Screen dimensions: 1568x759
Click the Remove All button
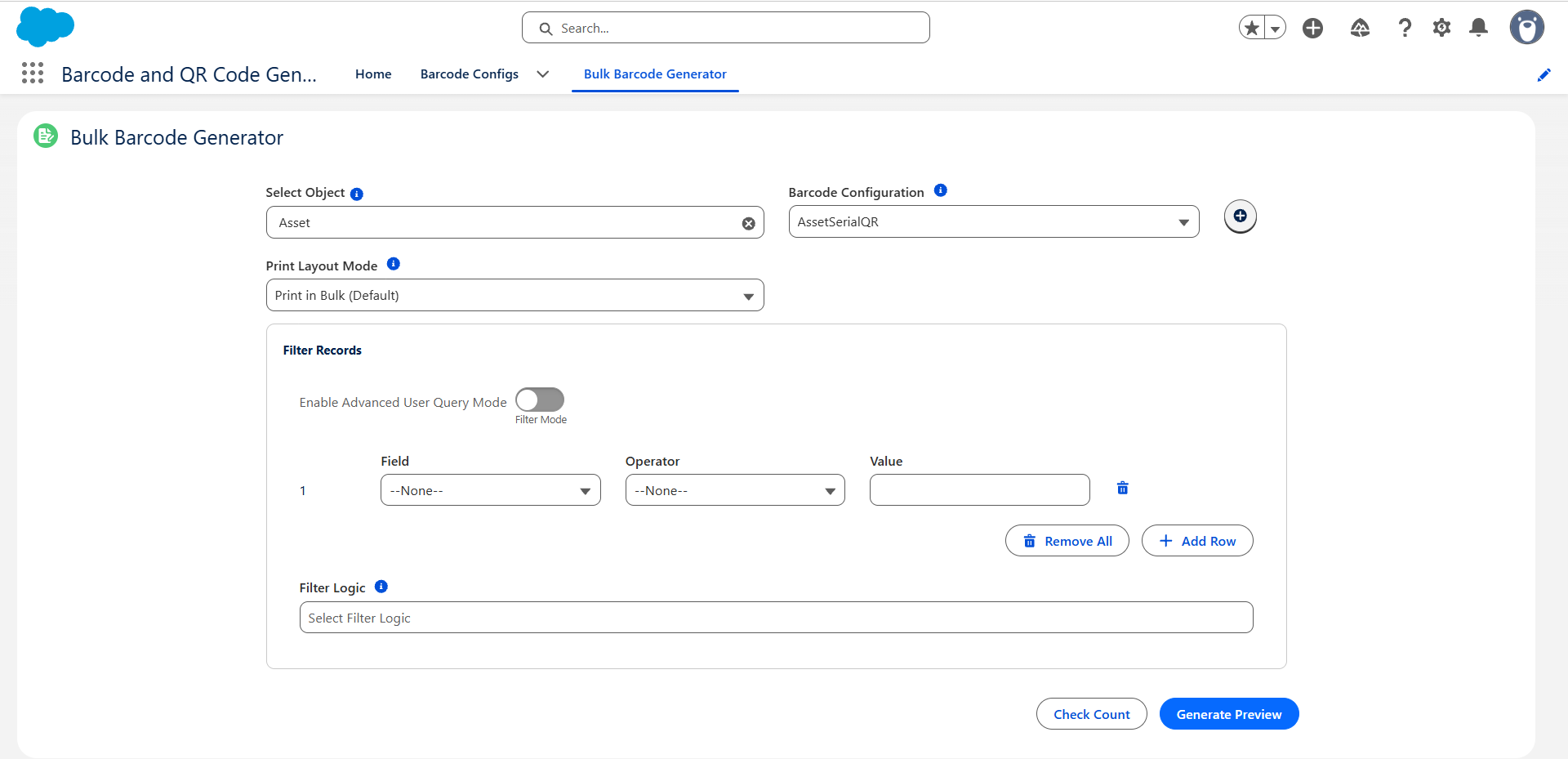[x=1067, y=541]
